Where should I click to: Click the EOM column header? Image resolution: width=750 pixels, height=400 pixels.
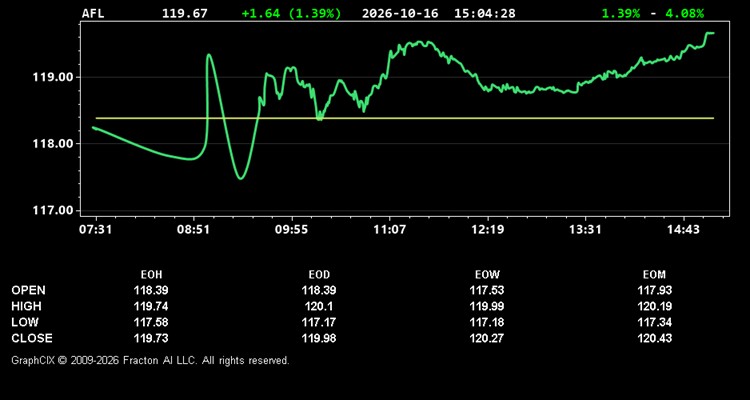tap(654, 275)
